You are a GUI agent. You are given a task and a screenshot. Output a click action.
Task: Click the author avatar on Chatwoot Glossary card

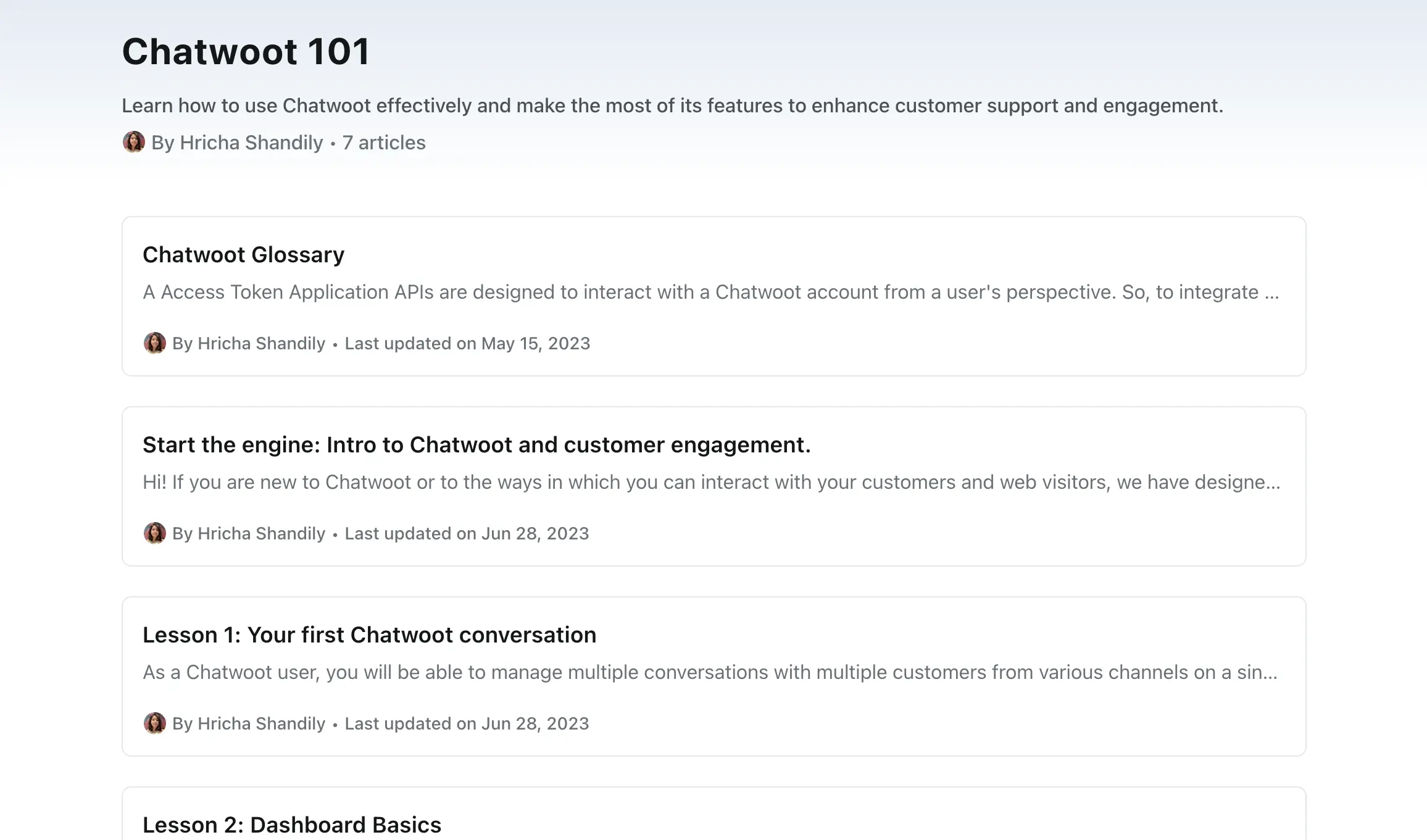[x=155, y=343]
